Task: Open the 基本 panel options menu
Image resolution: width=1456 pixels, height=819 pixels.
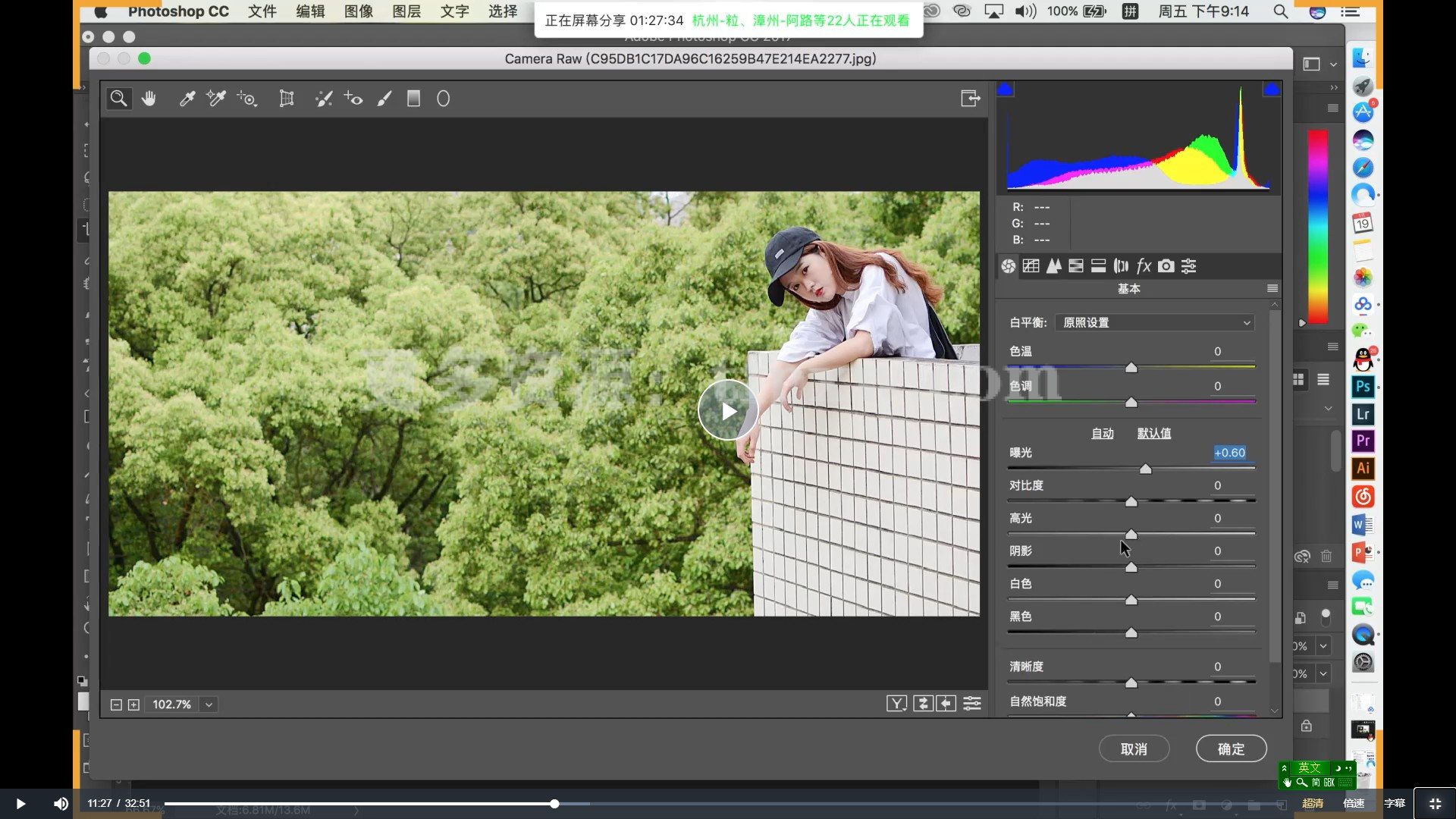Action: pyautogui.click(x=1272, y=288)
